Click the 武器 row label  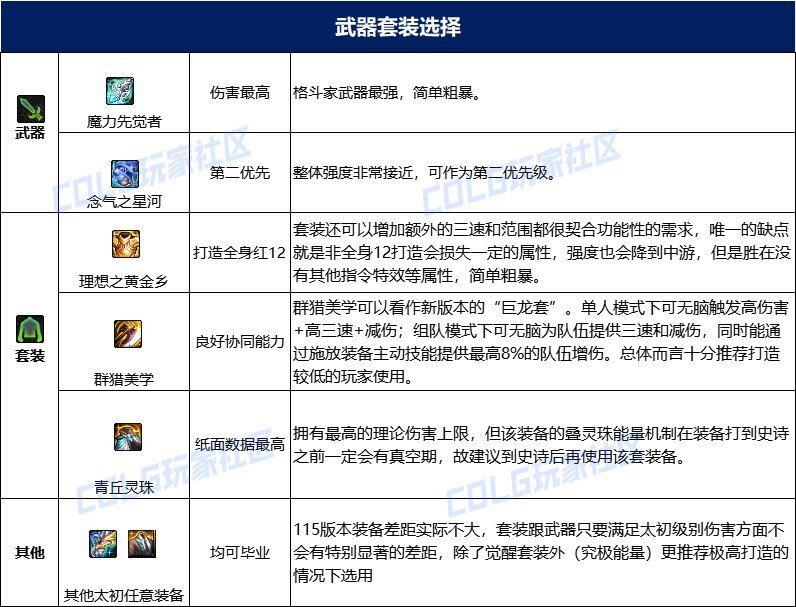click(x=30, y=133)
